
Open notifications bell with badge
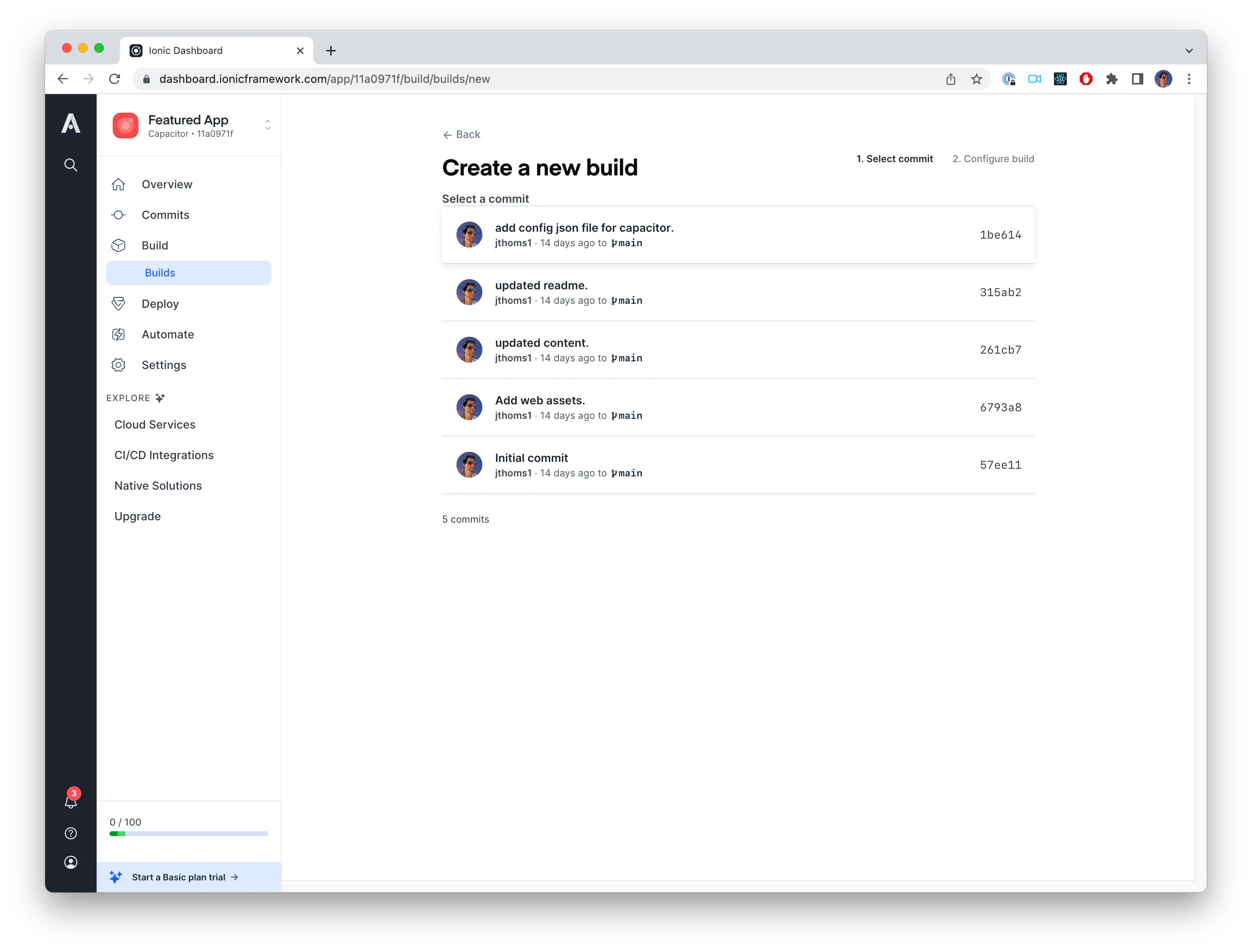(70, 801)
